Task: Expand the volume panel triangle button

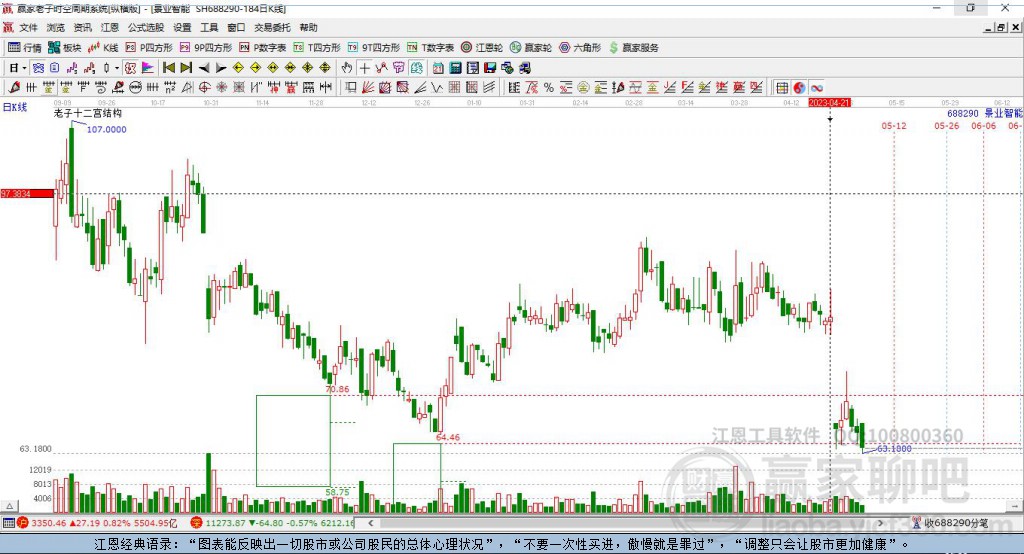Action: [9, 506]
